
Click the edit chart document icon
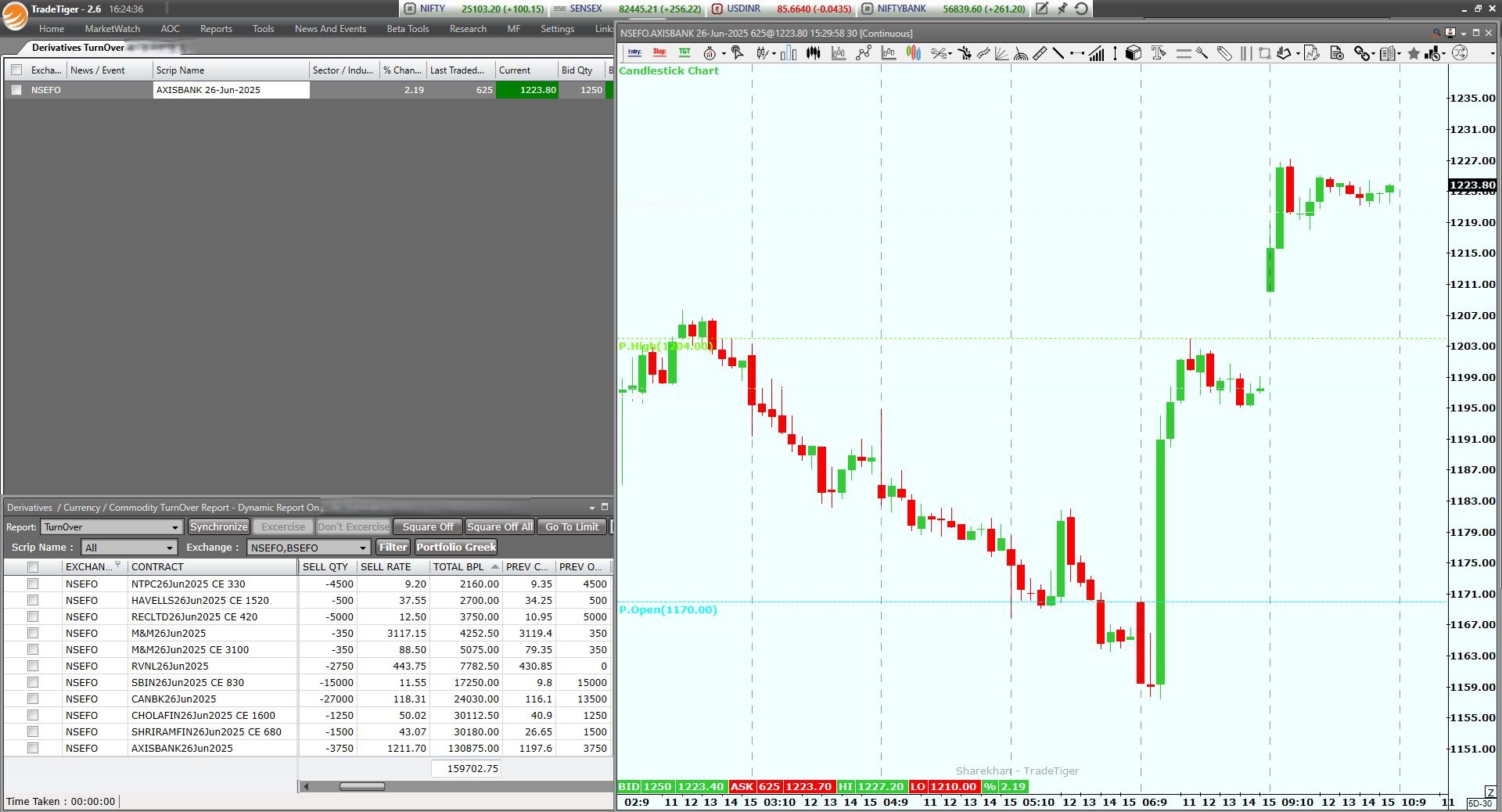(x=1313, y=53)
